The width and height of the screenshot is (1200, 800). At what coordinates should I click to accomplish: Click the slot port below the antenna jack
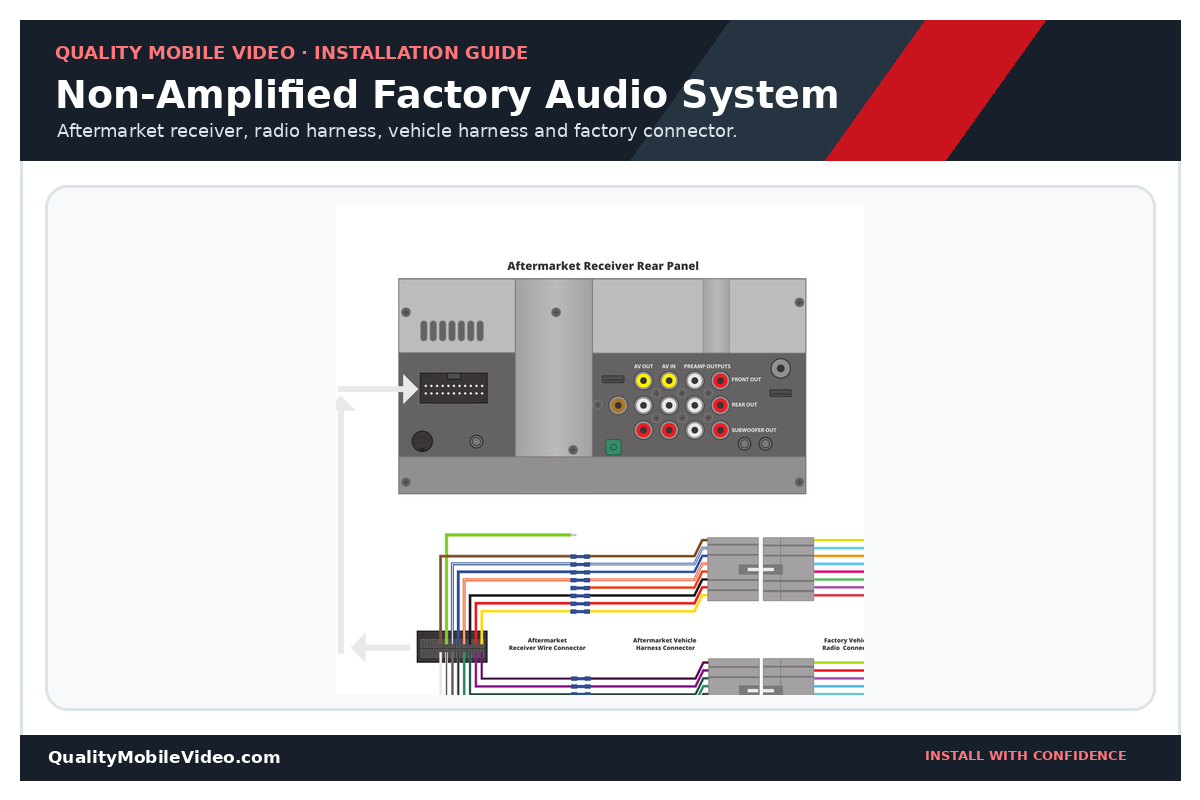781,393
